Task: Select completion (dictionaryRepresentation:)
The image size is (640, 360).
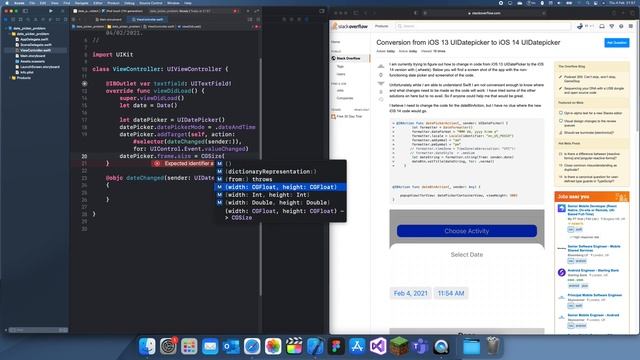Action: pyautogui.click(x=280, y=171)
